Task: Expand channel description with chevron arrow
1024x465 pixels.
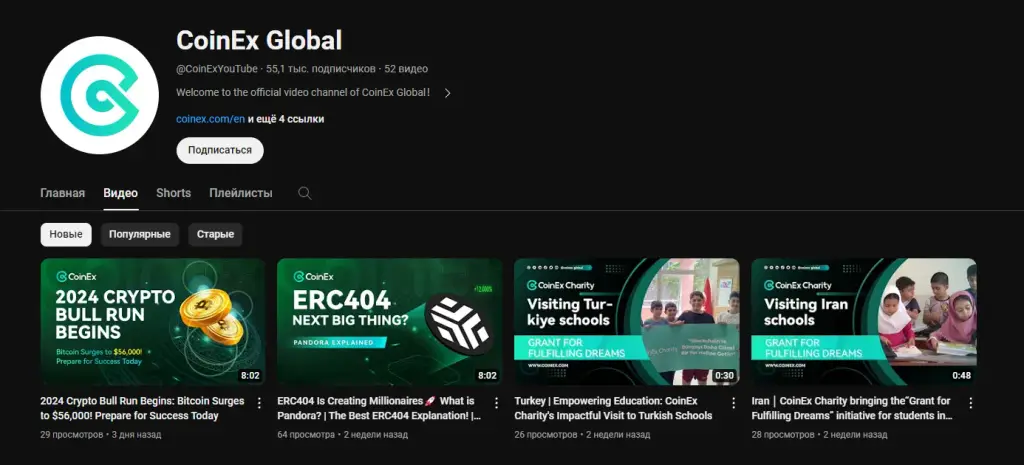Action: pyautogui.click(x=447, y=93)
